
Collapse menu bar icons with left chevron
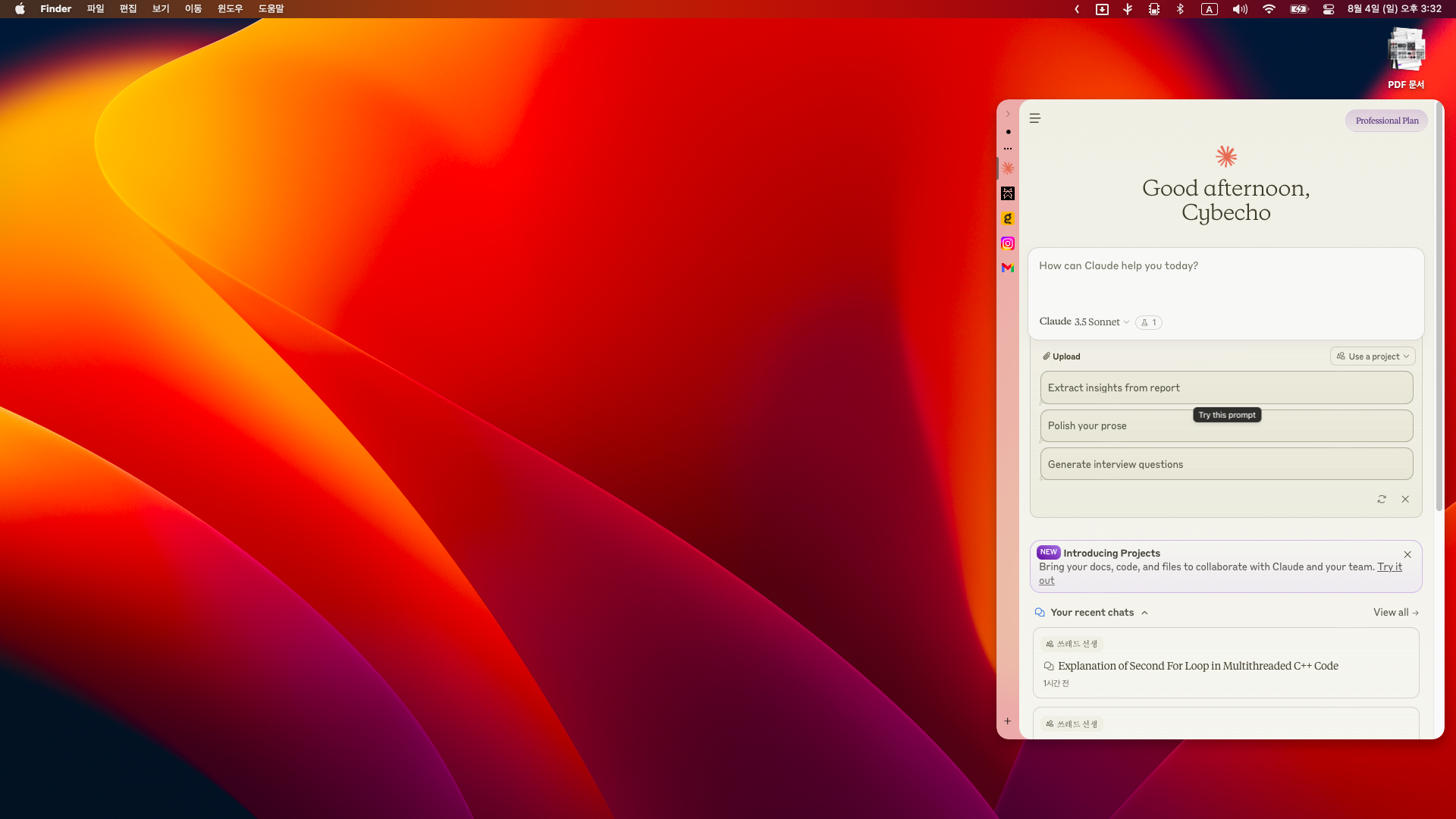tap(1077, 9)
